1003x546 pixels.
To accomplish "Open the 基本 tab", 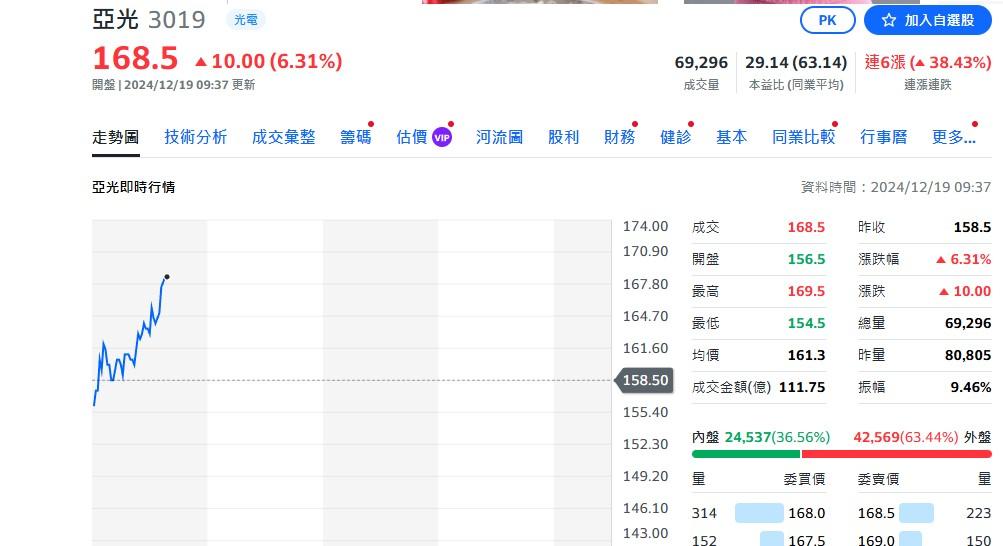I will (731, 137).
